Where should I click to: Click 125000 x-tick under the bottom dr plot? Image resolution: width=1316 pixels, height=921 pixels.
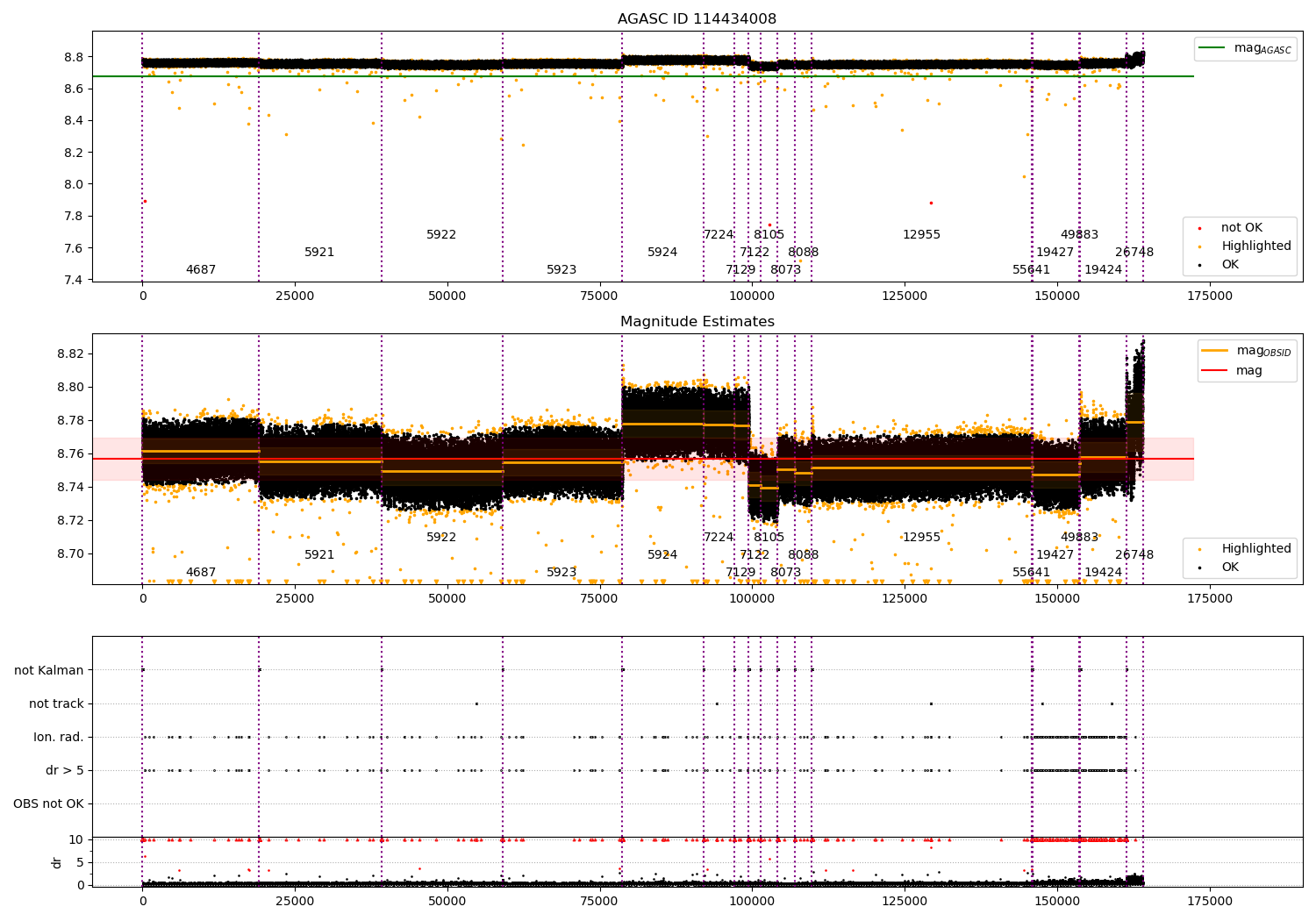coord(905,901)
